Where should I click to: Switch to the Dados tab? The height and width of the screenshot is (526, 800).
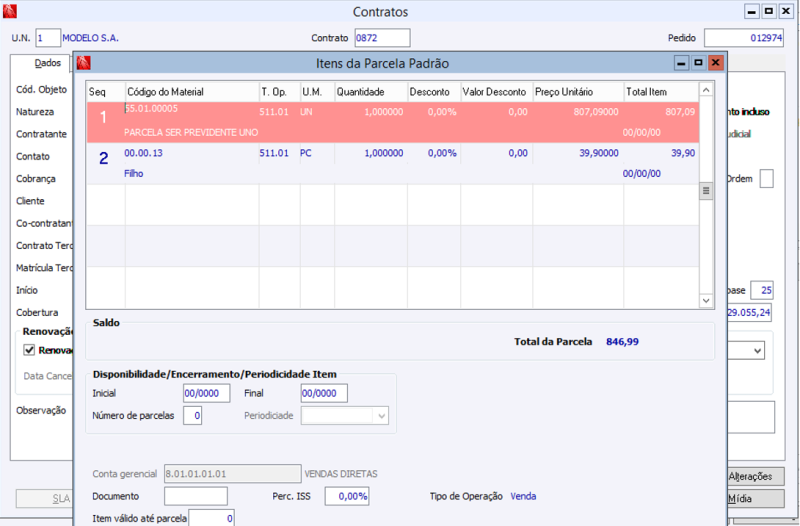pos(47,63)
